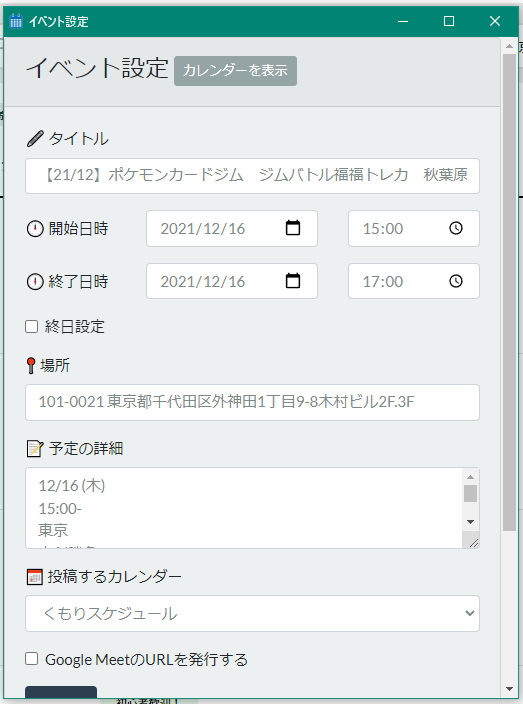Click the details textarea scroll-down arrow
Screen dimensions: 523x704
(x=470, y=522)
